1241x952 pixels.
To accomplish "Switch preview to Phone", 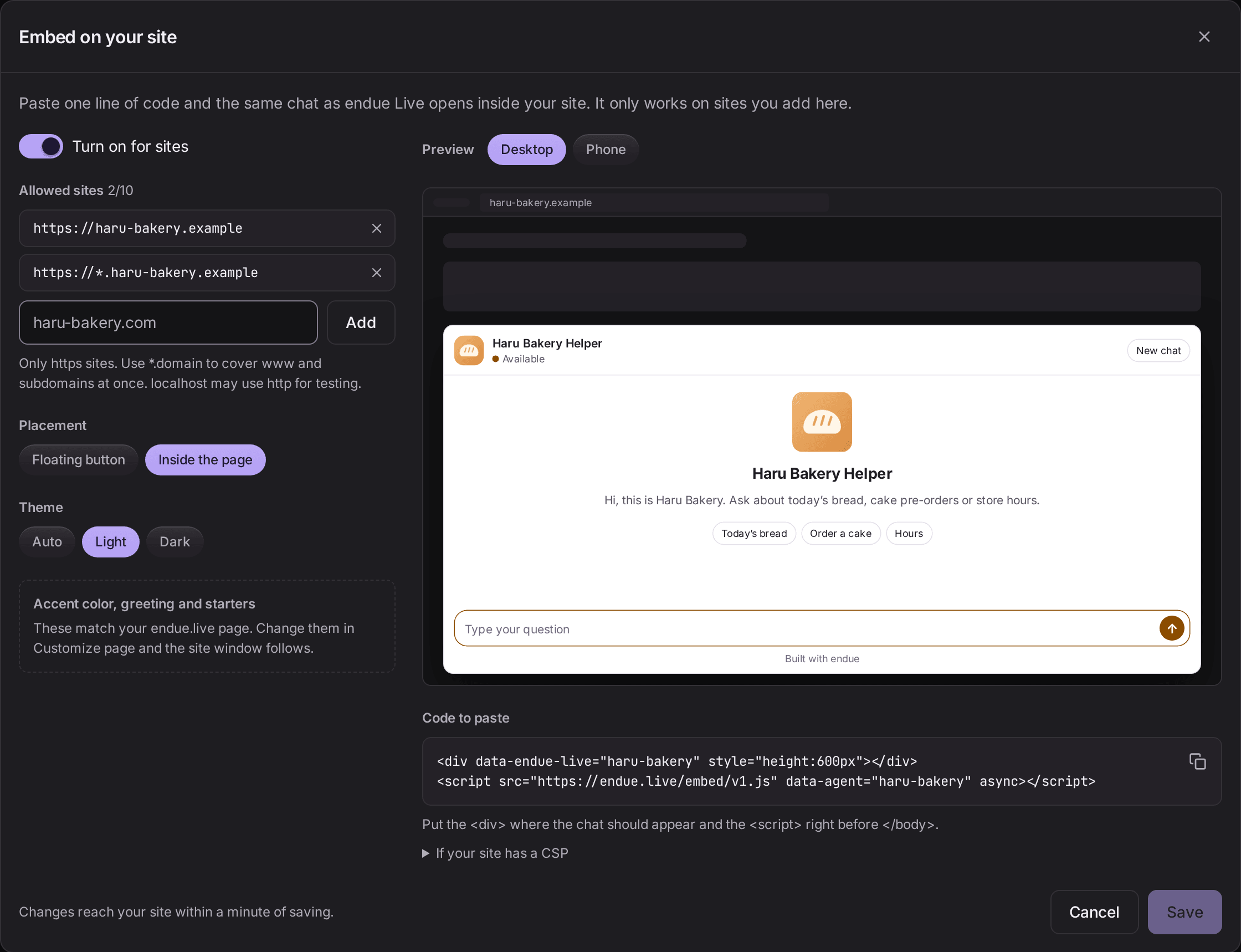I will point(606,150).
